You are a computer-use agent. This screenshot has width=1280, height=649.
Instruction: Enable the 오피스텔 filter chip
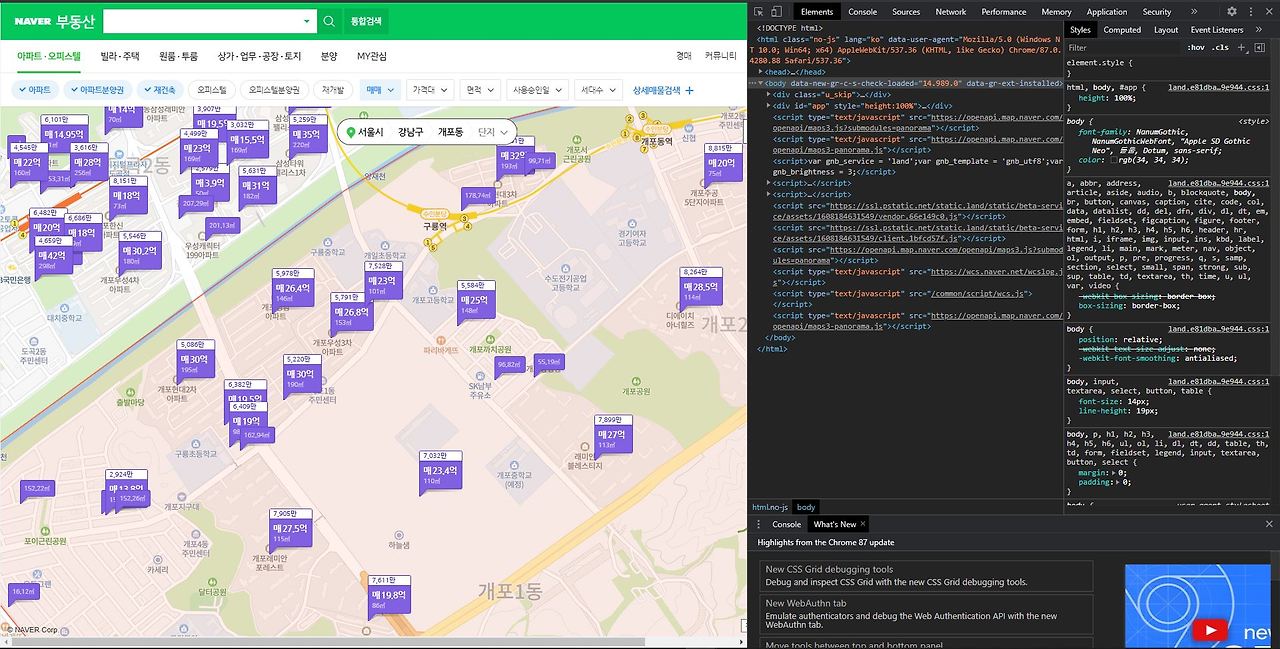point(212,90)
